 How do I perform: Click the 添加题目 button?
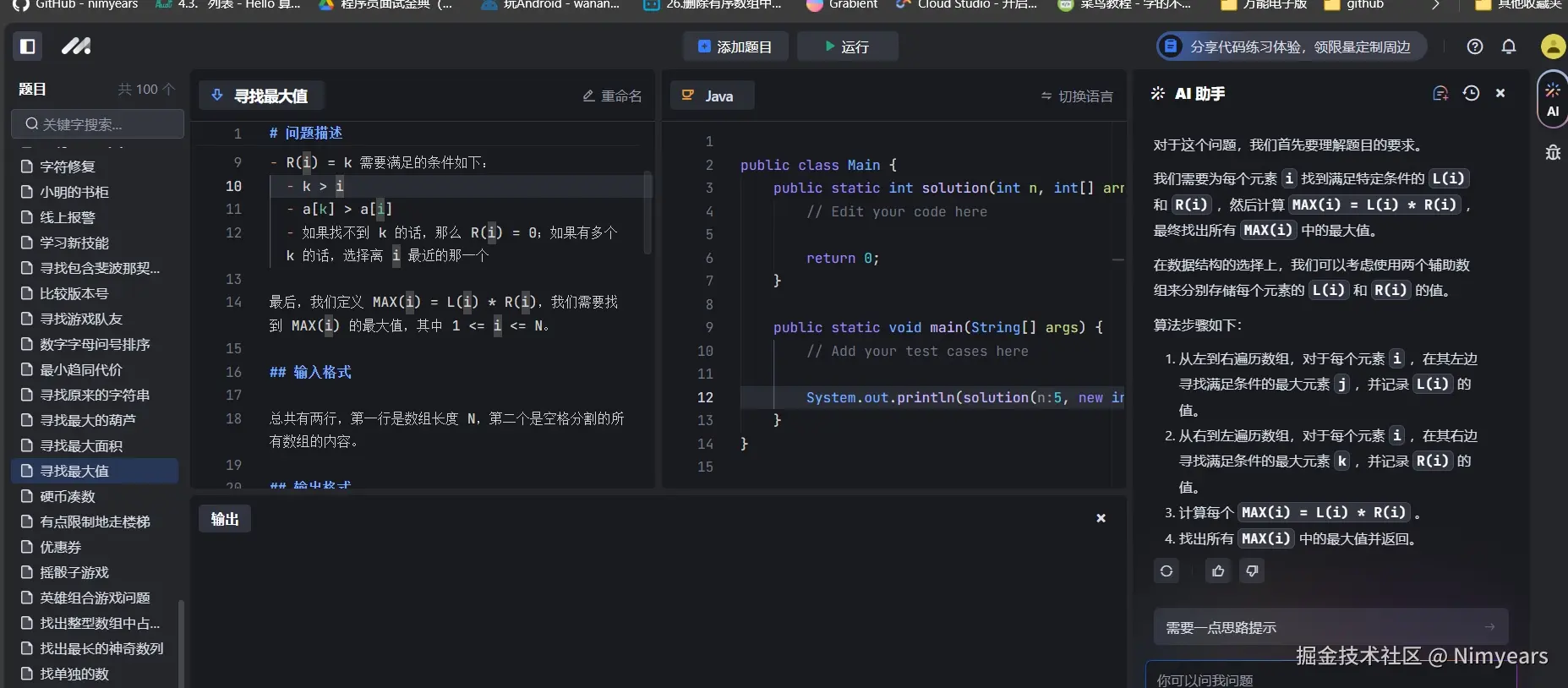(x=735, y=46)
